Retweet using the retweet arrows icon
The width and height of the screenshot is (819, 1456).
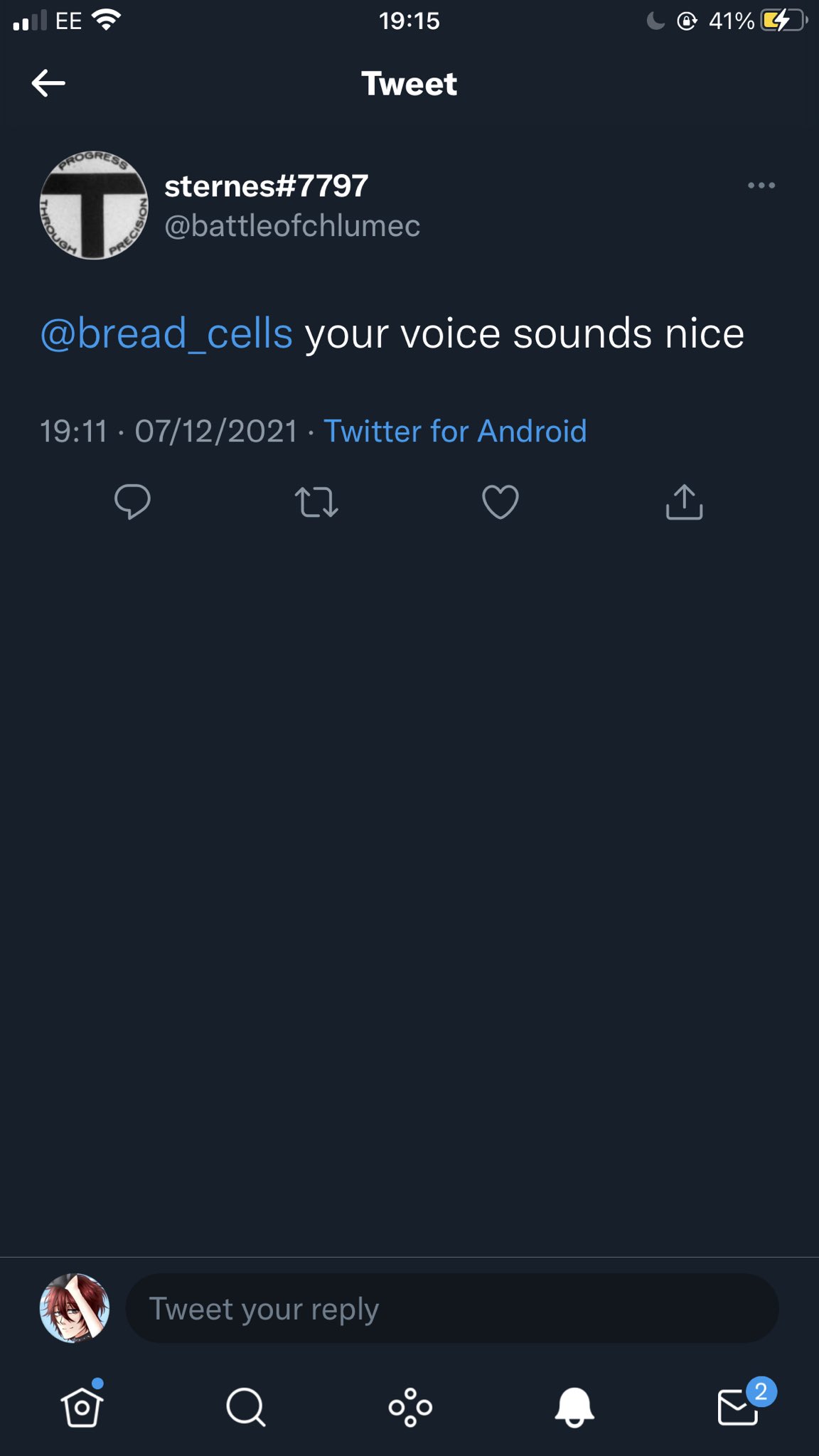click(316, 502)
